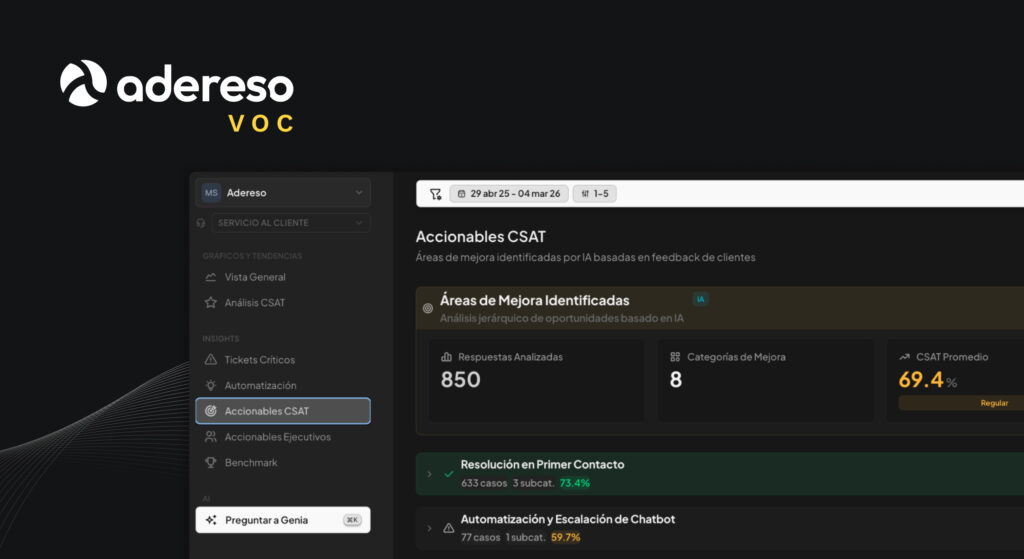Click the star icon next to Análisis CSAT

tap(210, 303)
